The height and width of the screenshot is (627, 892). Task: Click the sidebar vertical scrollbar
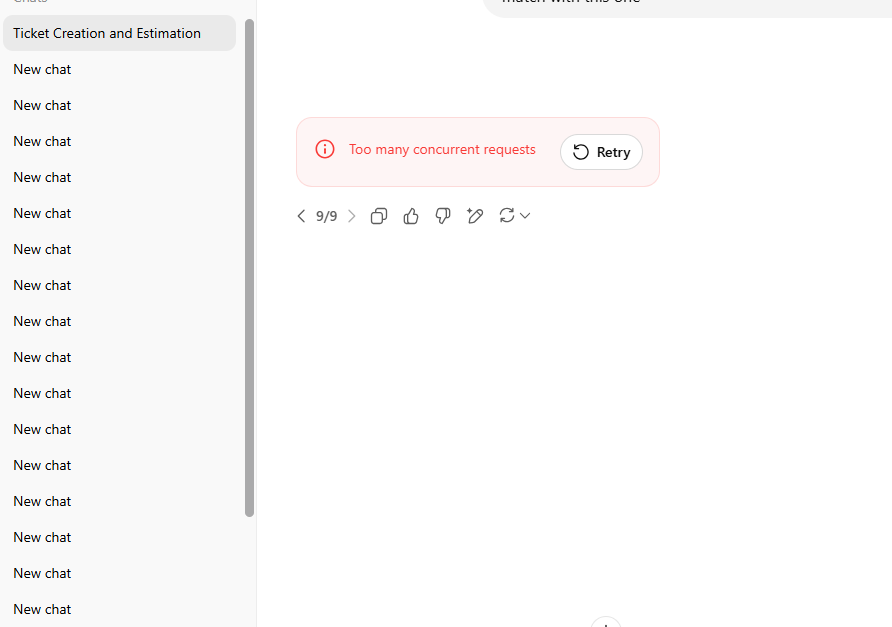pos(249,268)
